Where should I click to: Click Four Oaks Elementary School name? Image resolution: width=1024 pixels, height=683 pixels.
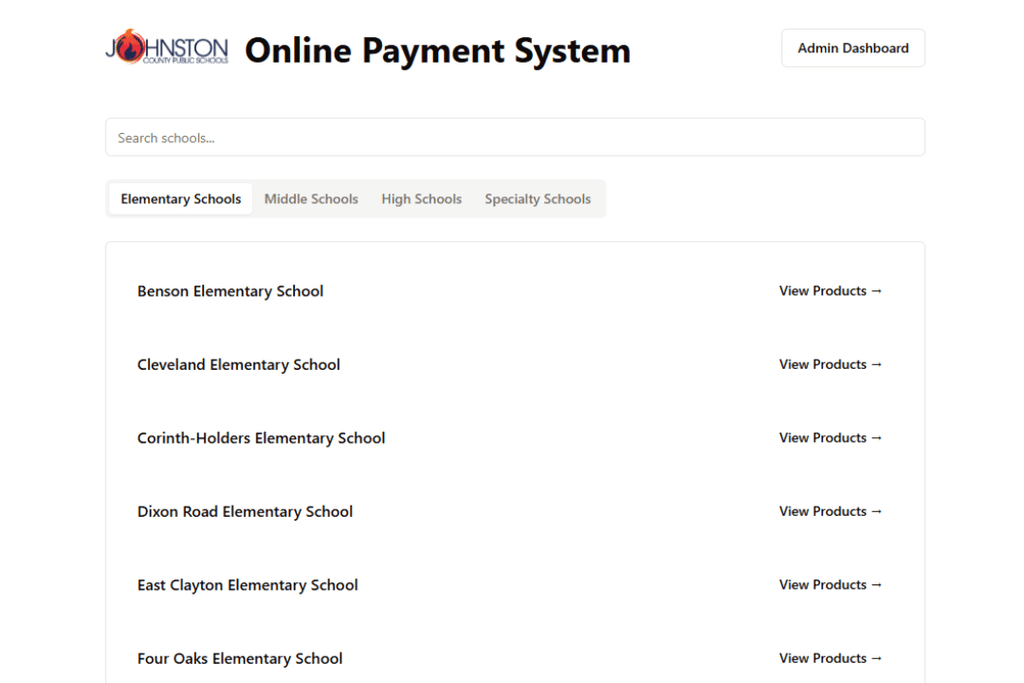[x=240, y=658]
